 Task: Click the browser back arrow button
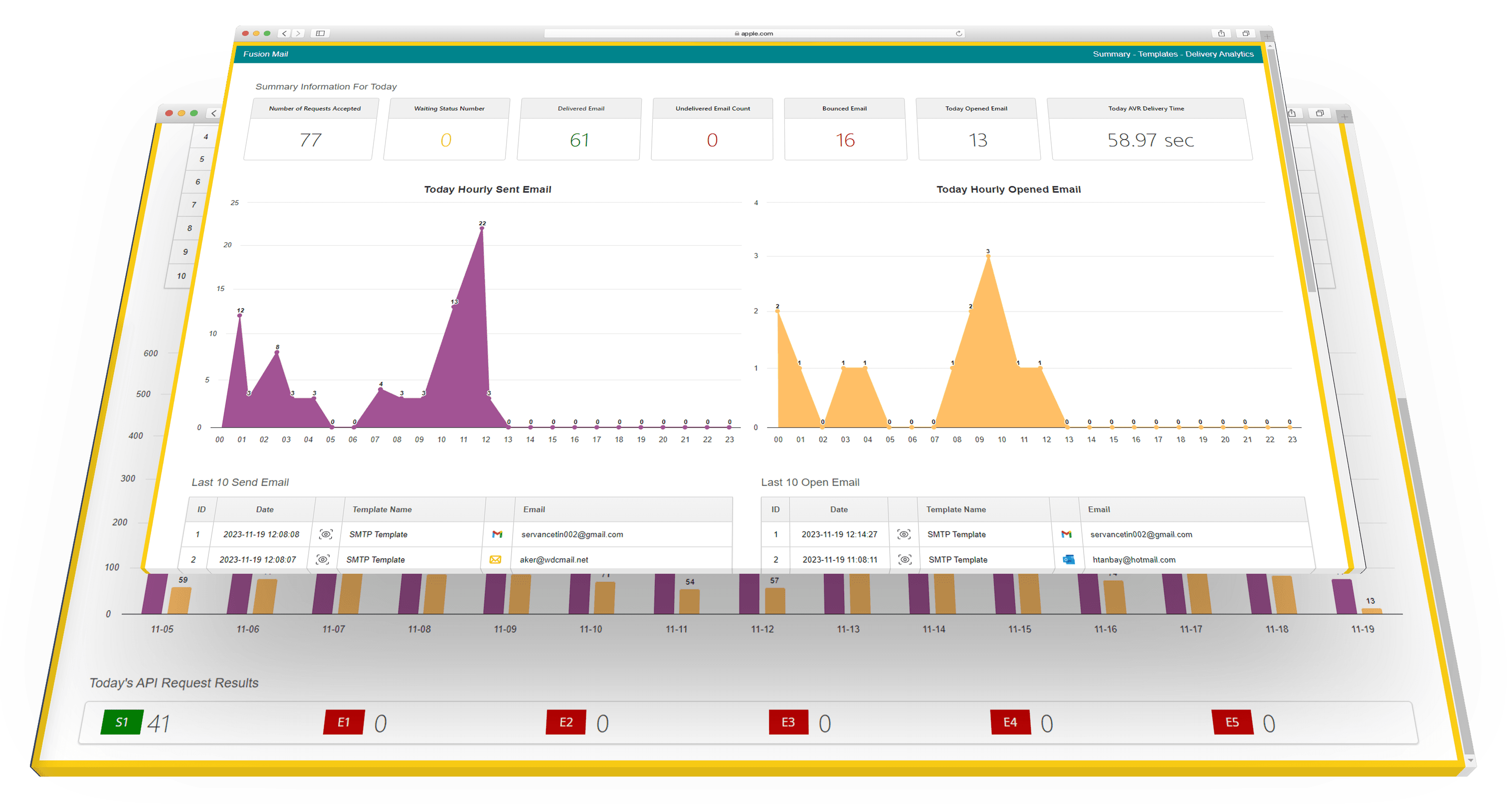point(284,33)
